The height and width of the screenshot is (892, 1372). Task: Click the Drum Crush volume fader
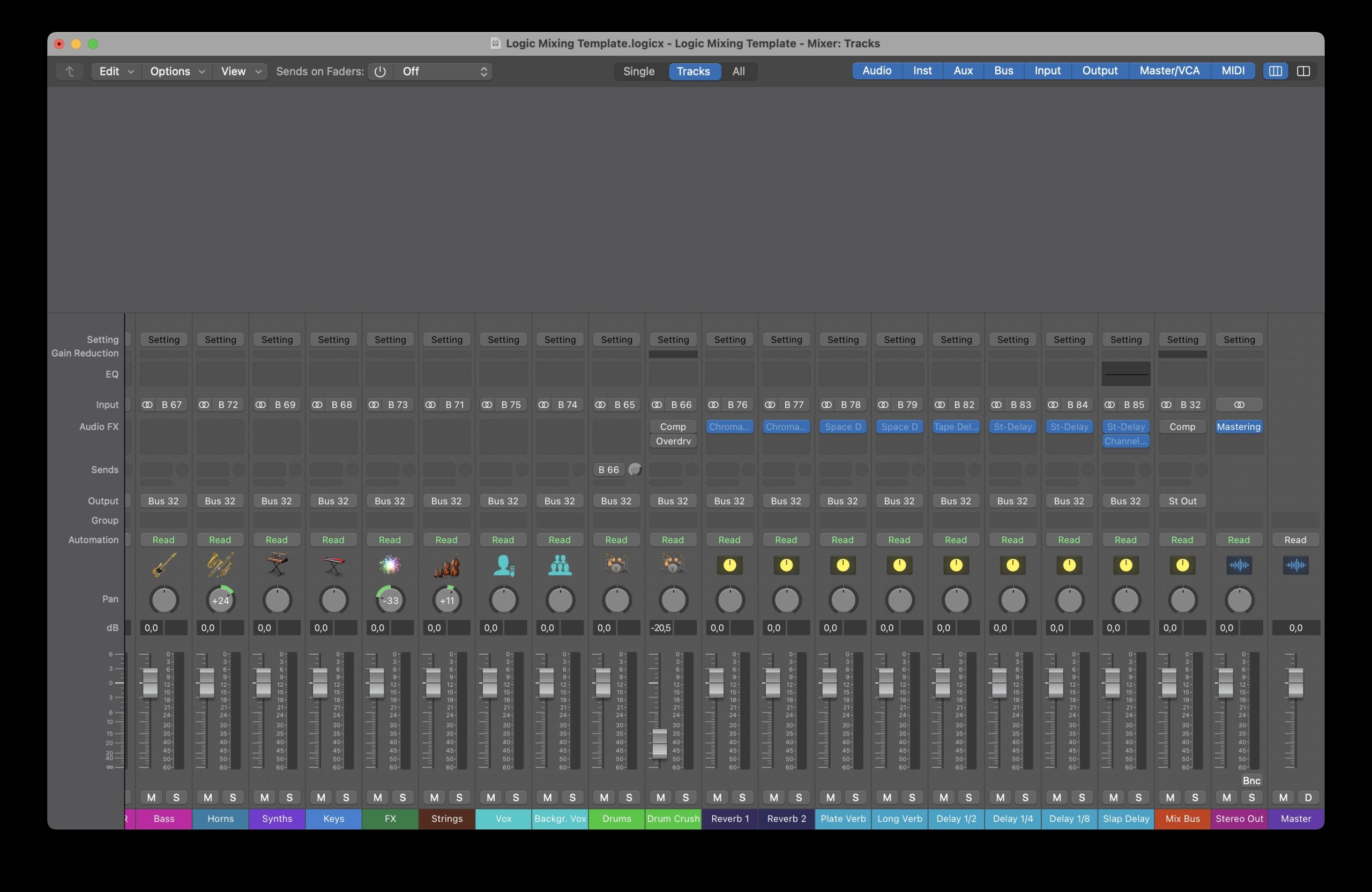(x=660, y=744)
